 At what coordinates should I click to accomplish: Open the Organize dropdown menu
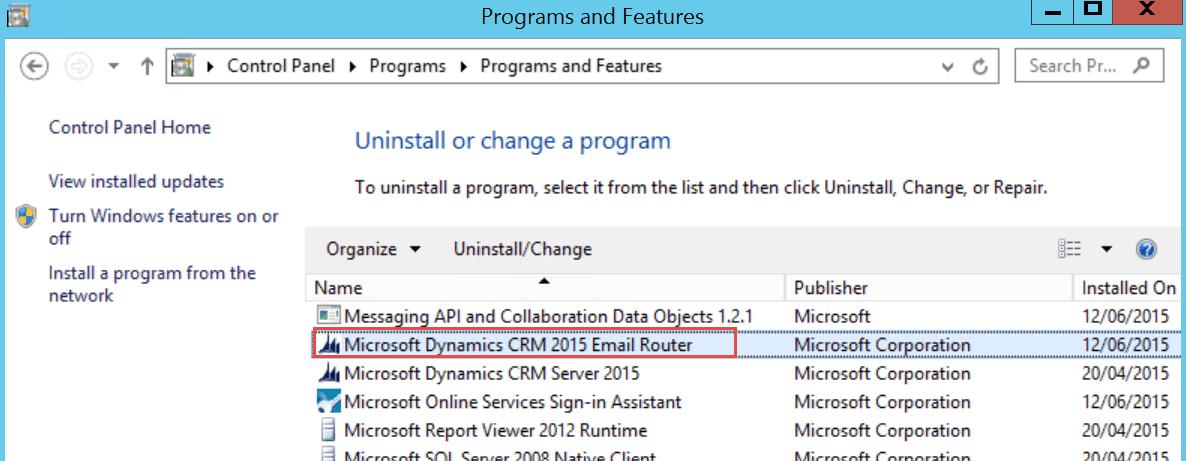click(x=373, y=249)
